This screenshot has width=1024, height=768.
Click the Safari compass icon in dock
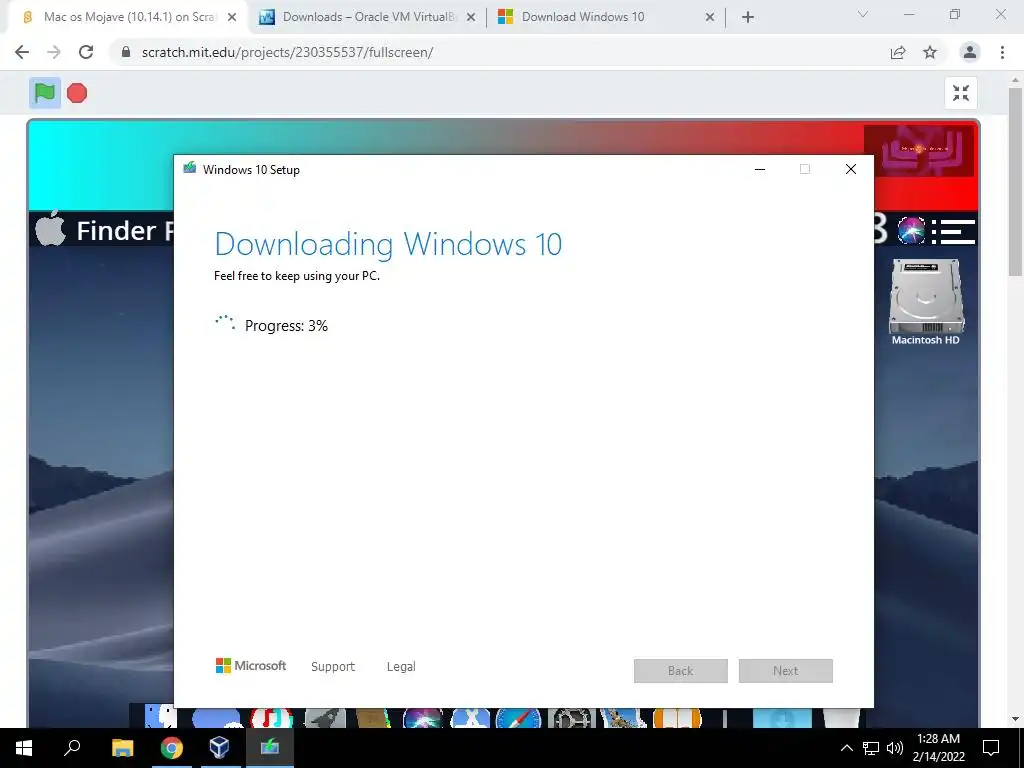coord(519,718)
